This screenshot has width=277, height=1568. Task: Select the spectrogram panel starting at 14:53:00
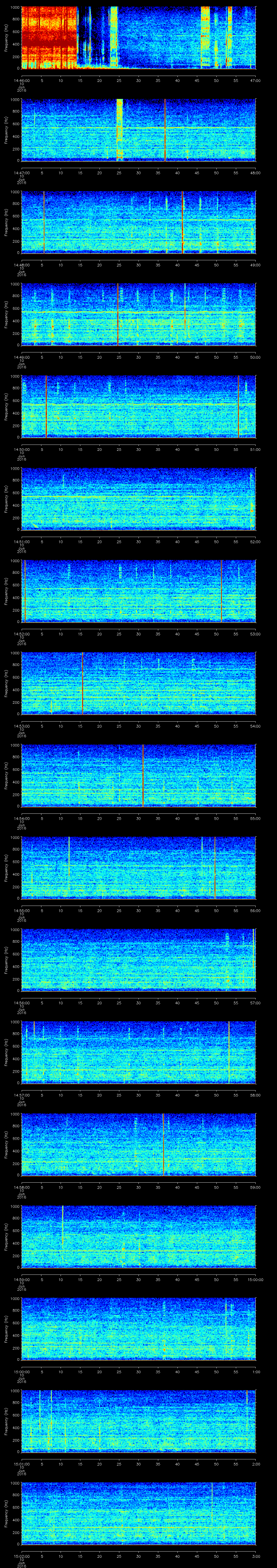coord(138,683)
